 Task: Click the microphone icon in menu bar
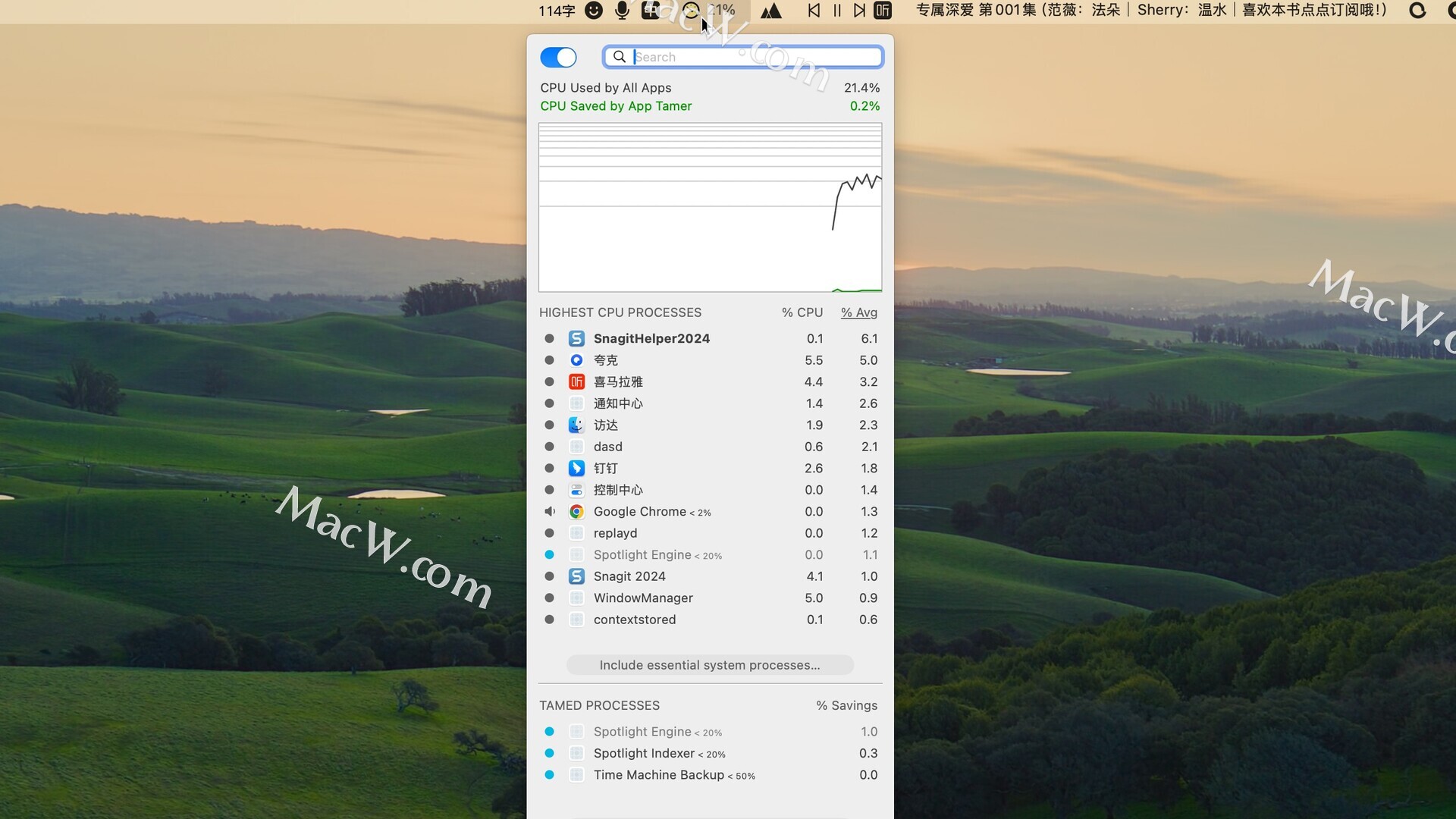622,11
